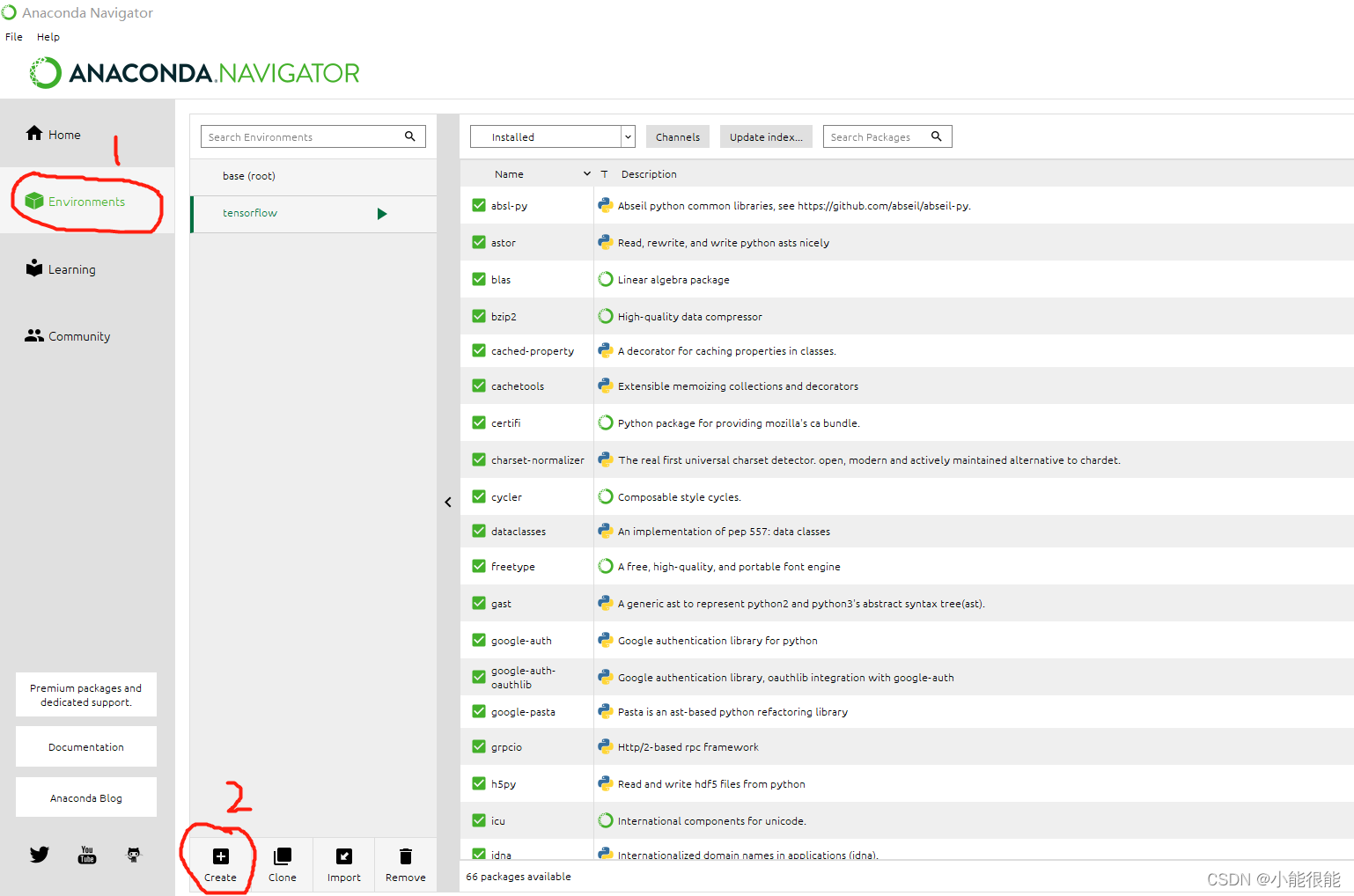Open the GitHub link icon
Image resolution: width=1354 pixels, height=896 pixels.
(134, 854)
